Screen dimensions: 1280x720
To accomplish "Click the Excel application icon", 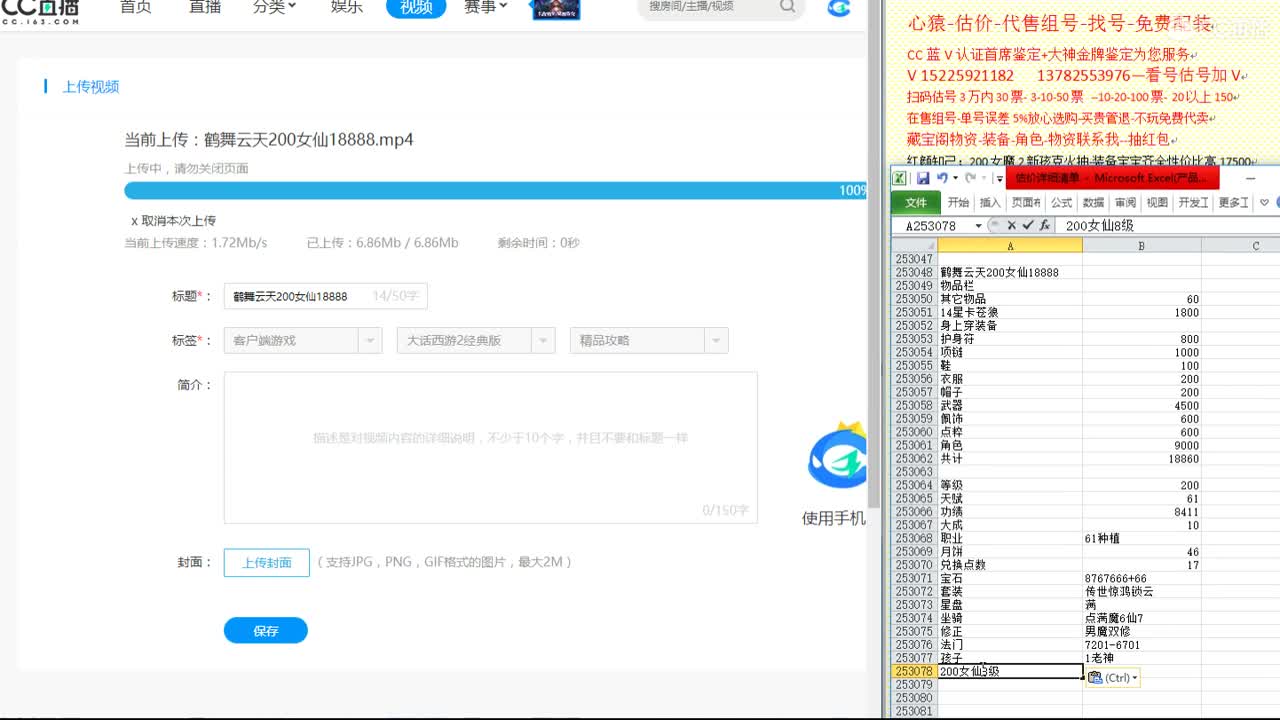I will [x=900, y=178].
